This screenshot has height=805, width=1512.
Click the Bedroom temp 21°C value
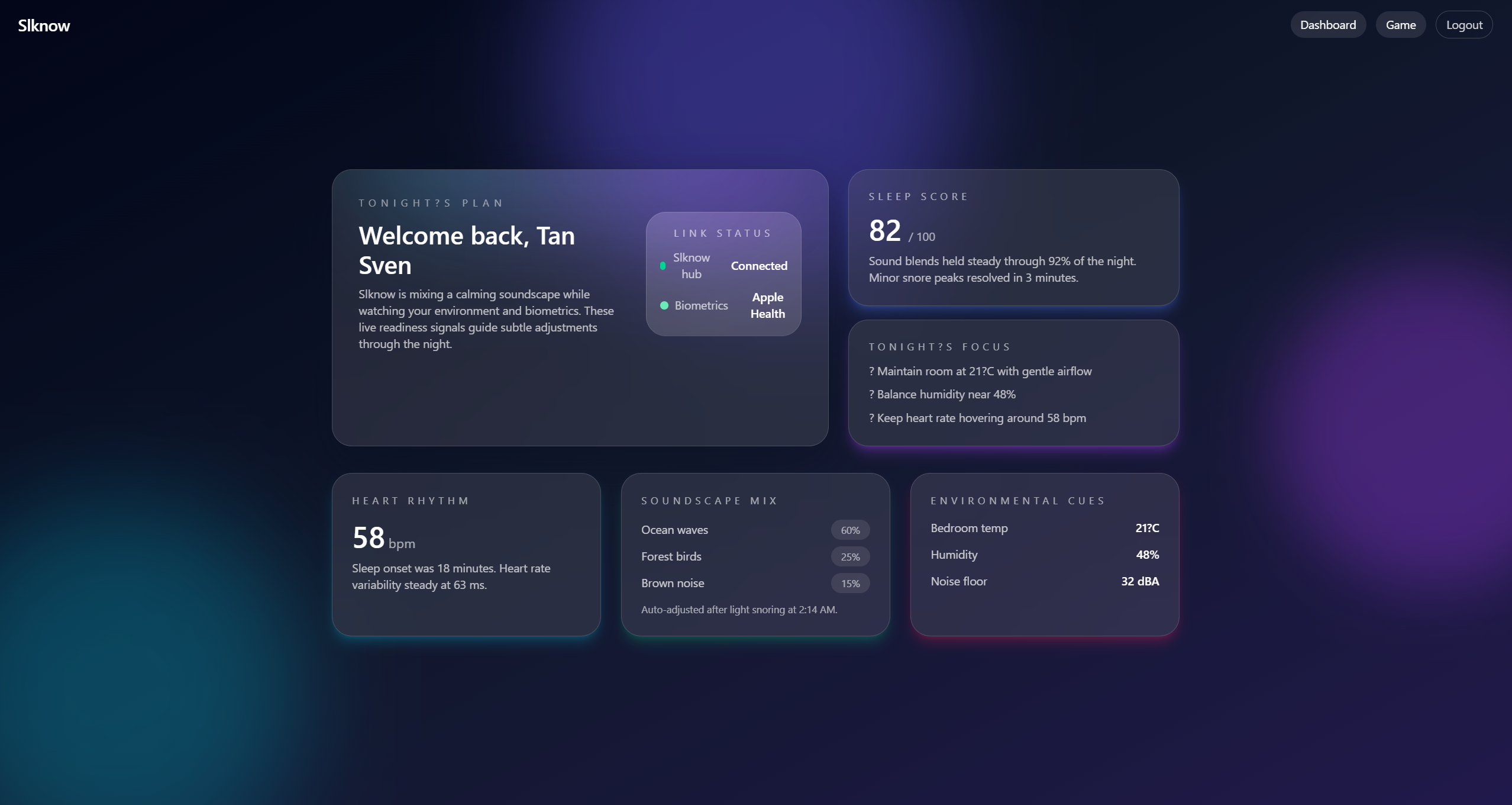click(1146, 528)
